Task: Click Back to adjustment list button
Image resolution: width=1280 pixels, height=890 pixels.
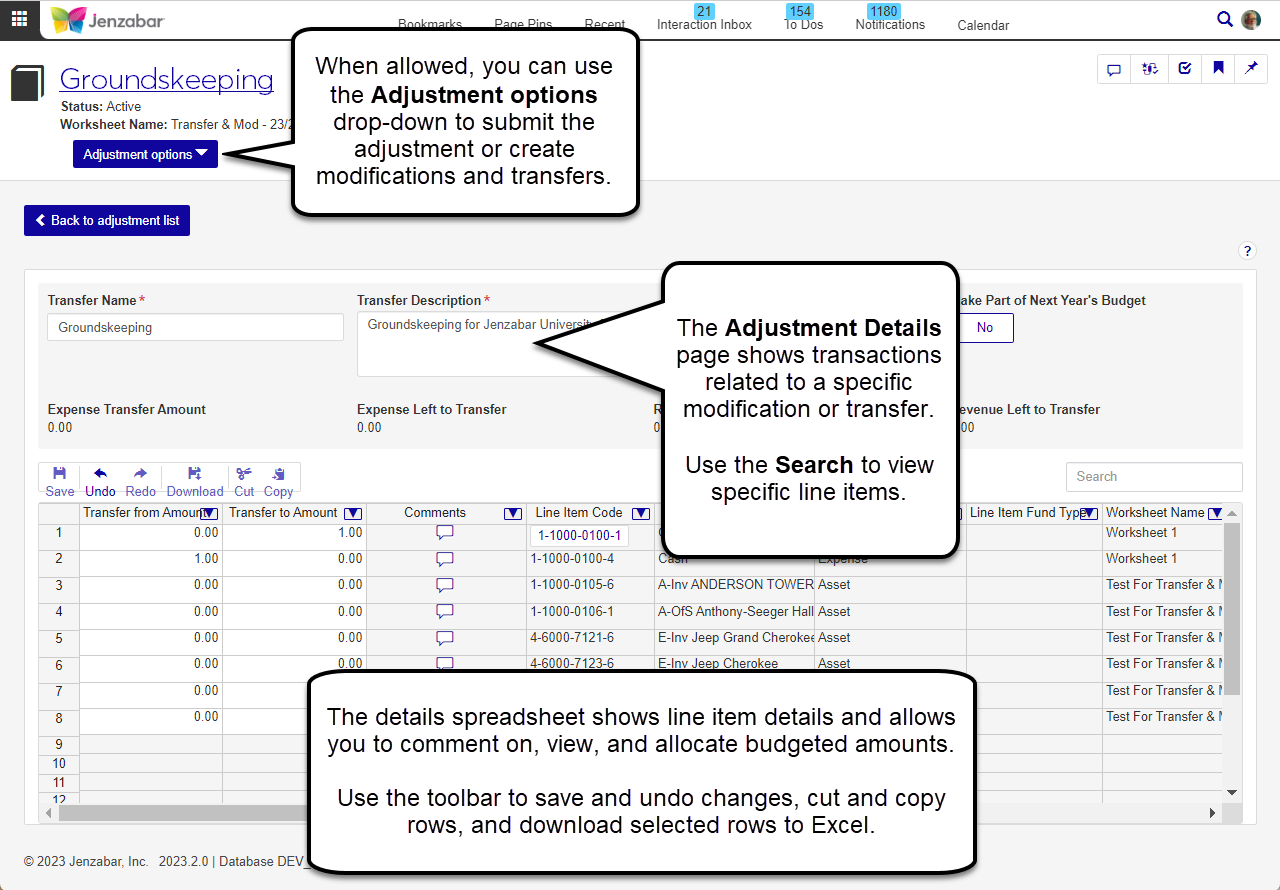Action: (107, 220)
